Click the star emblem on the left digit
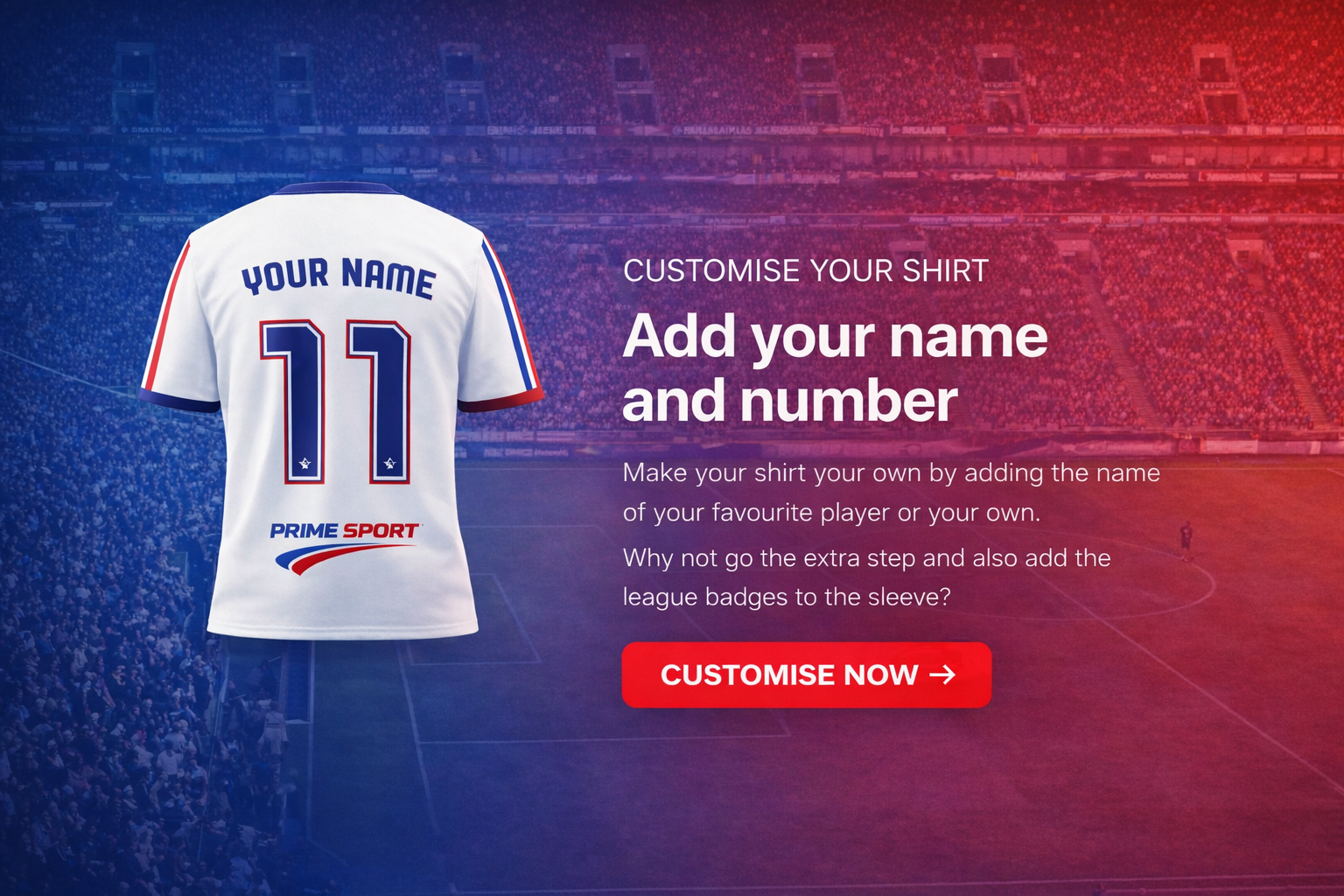Viewport: 1344px width, 896px height. 304,463
